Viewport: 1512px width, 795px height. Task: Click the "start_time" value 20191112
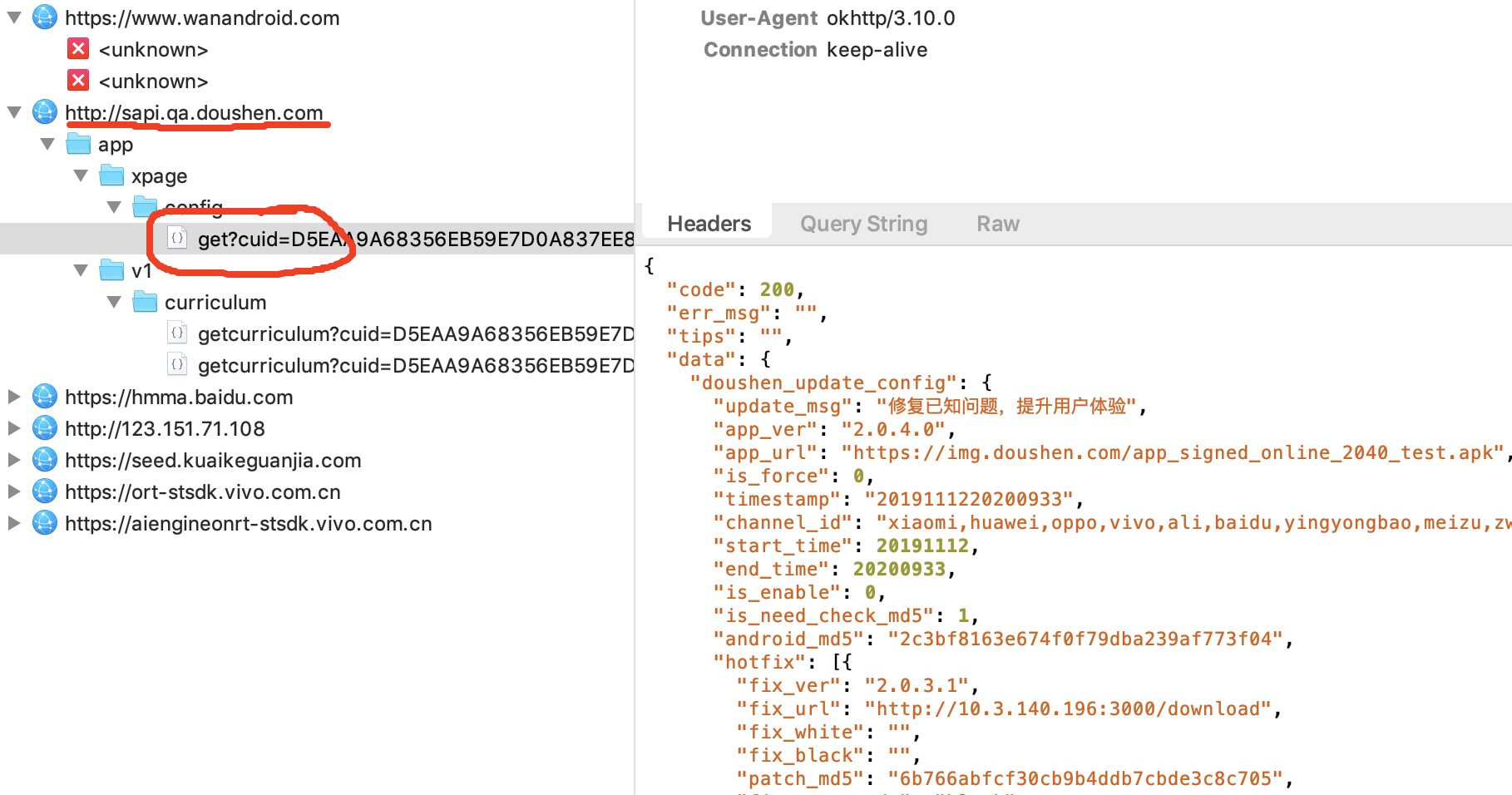922,546
